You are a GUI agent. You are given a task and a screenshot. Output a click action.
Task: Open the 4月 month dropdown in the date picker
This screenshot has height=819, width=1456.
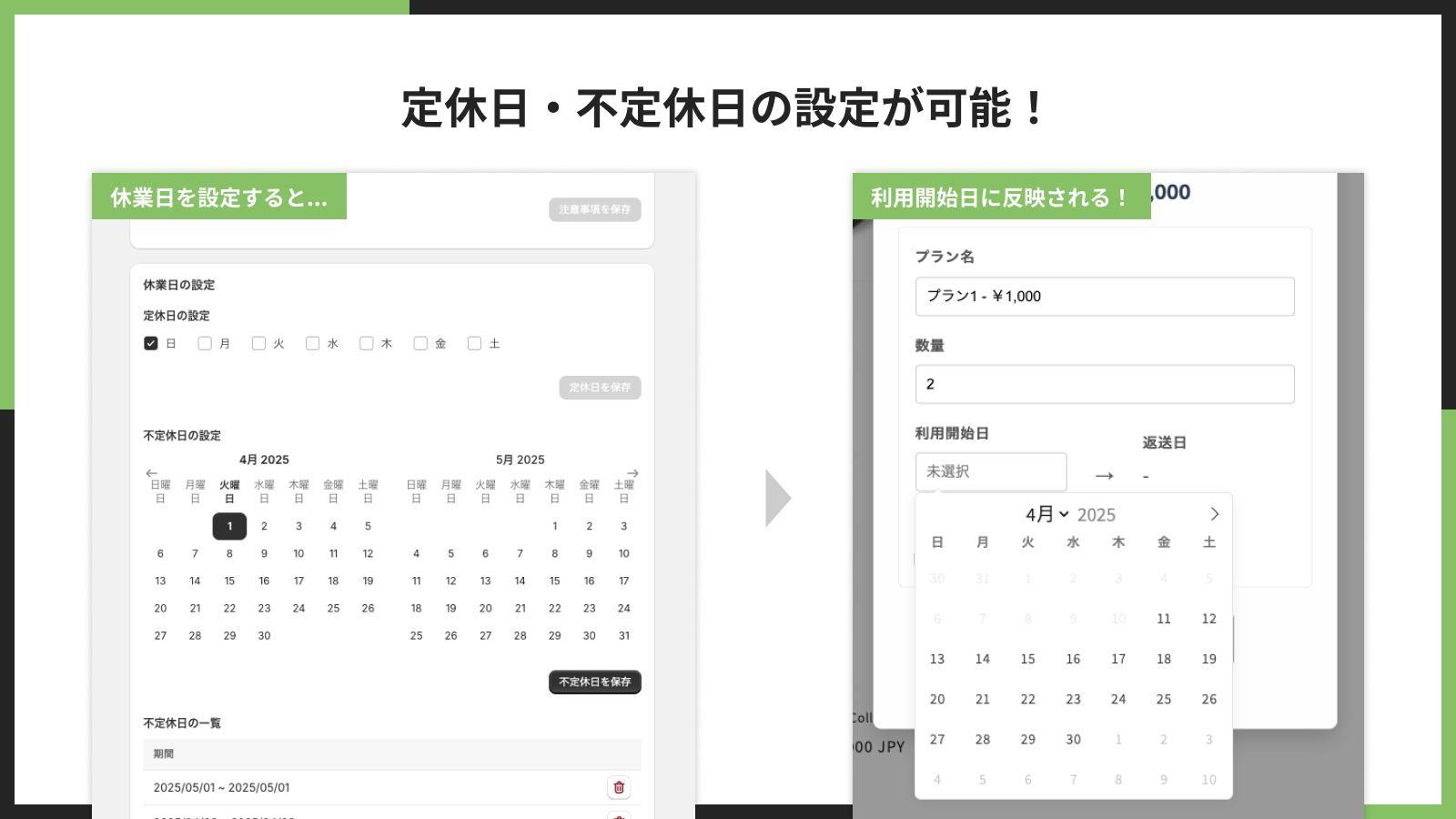pos(1047,514)
